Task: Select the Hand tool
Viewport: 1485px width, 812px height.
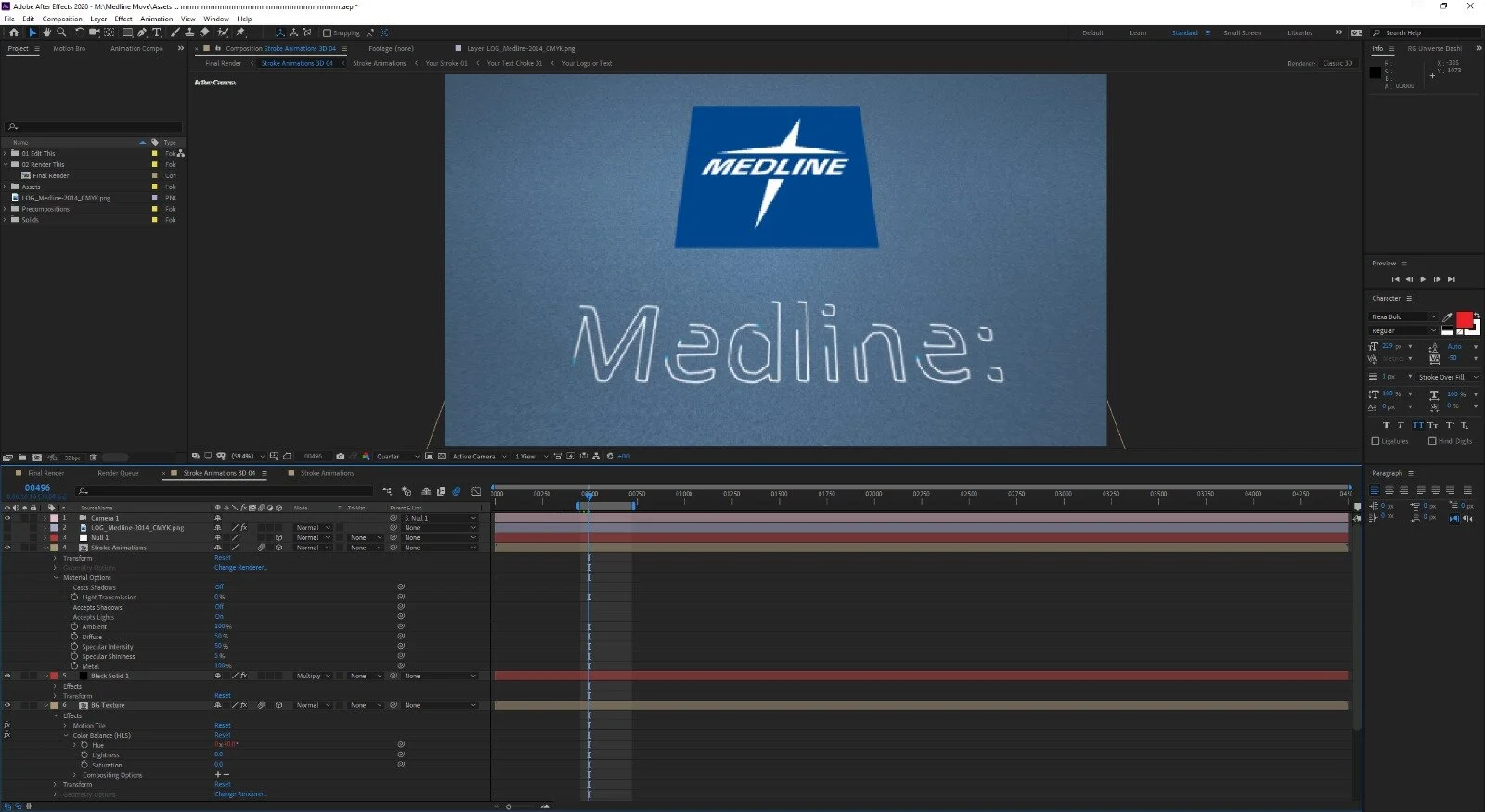Action: click(46, 32)
